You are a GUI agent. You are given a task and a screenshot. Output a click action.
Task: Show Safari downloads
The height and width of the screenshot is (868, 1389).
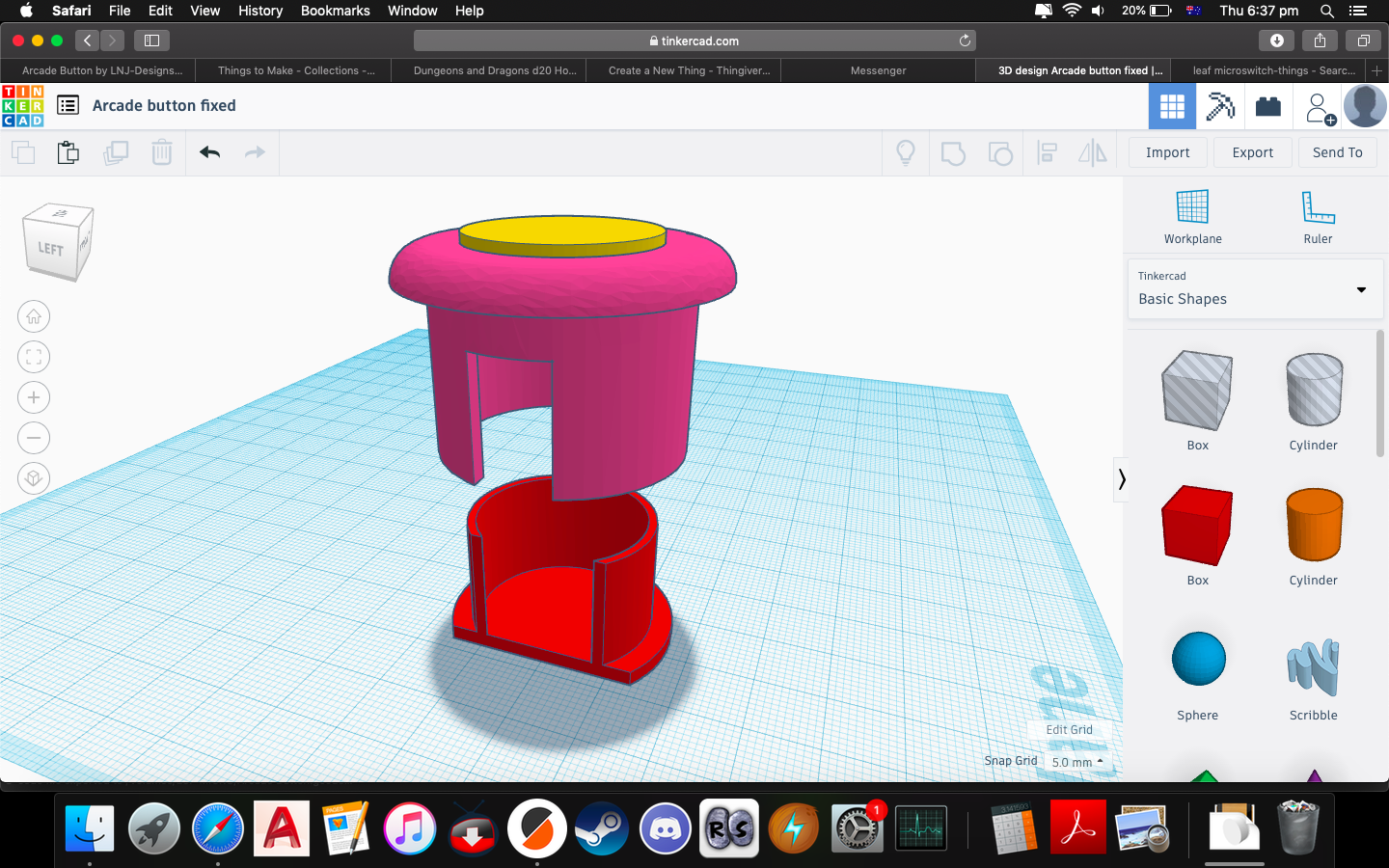pyautogui.click(x=1276, y=41)
